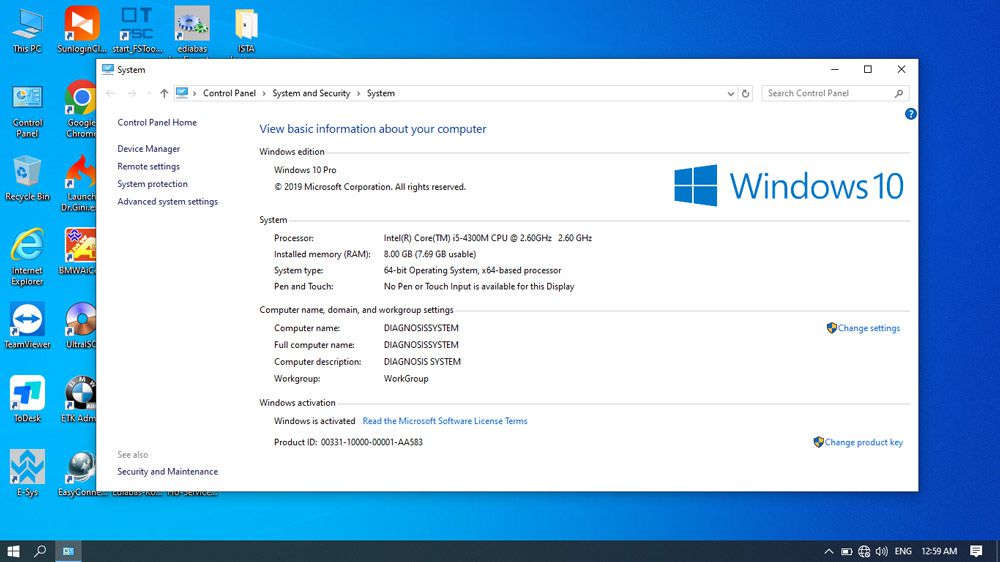Launch Google Chrome from desktop

tap(80, 108)
